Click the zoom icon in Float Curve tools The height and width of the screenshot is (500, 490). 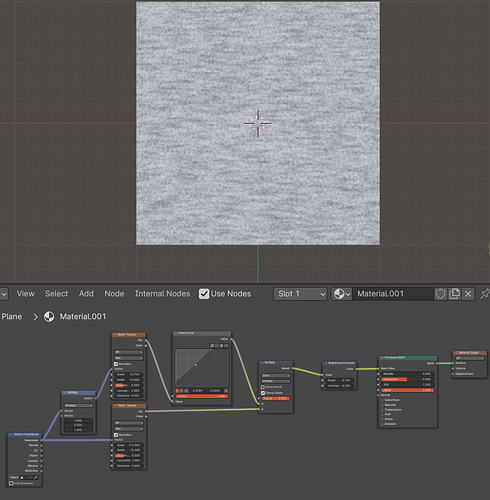point(212,346)
